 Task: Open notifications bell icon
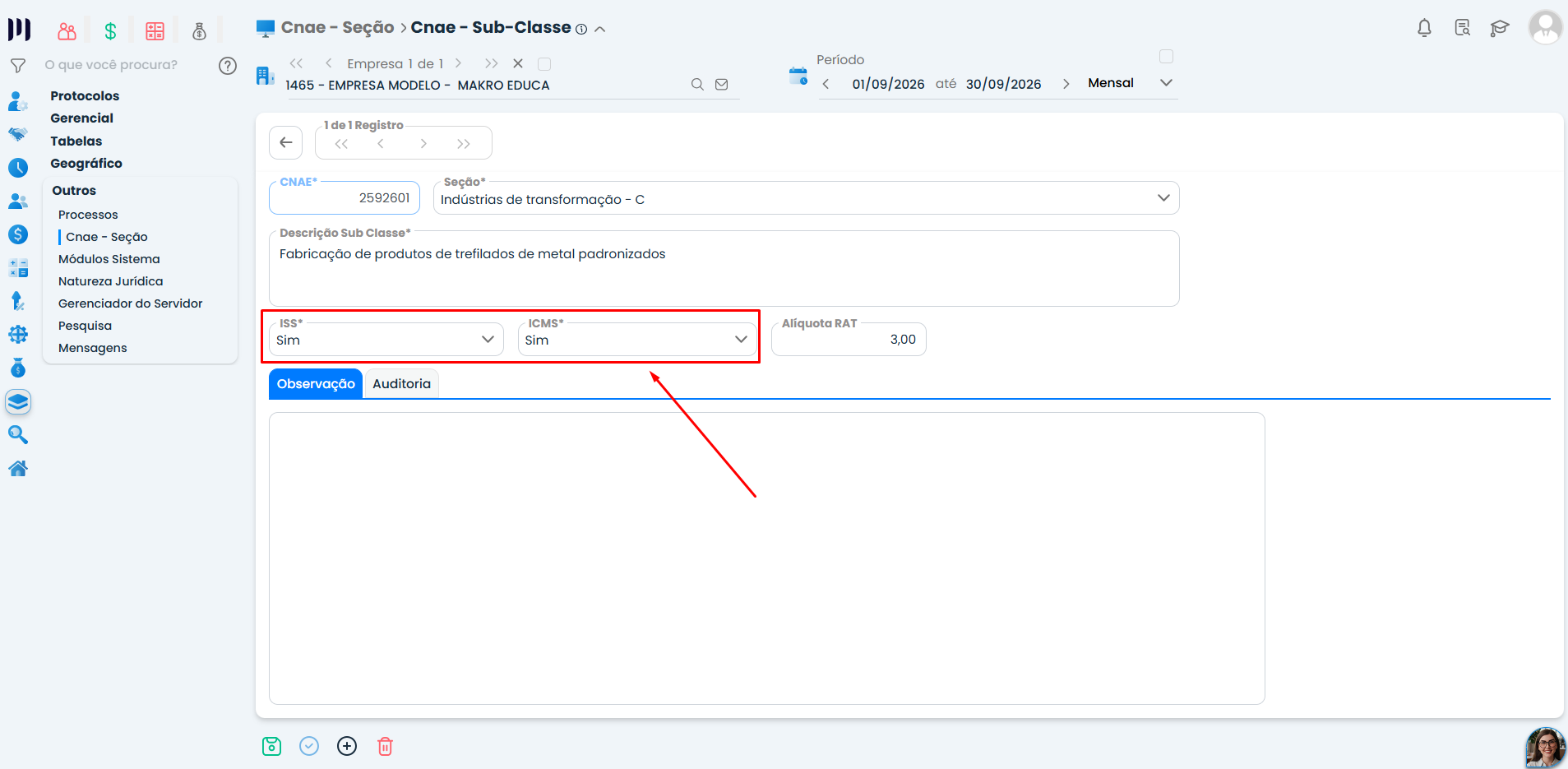(1424, 28)
